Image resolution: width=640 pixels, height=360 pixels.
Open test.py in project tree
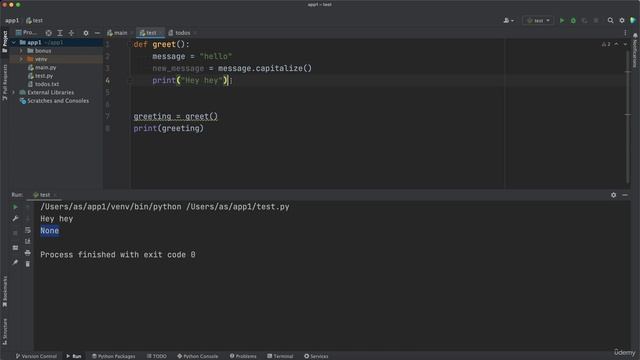tap(40, 76)
